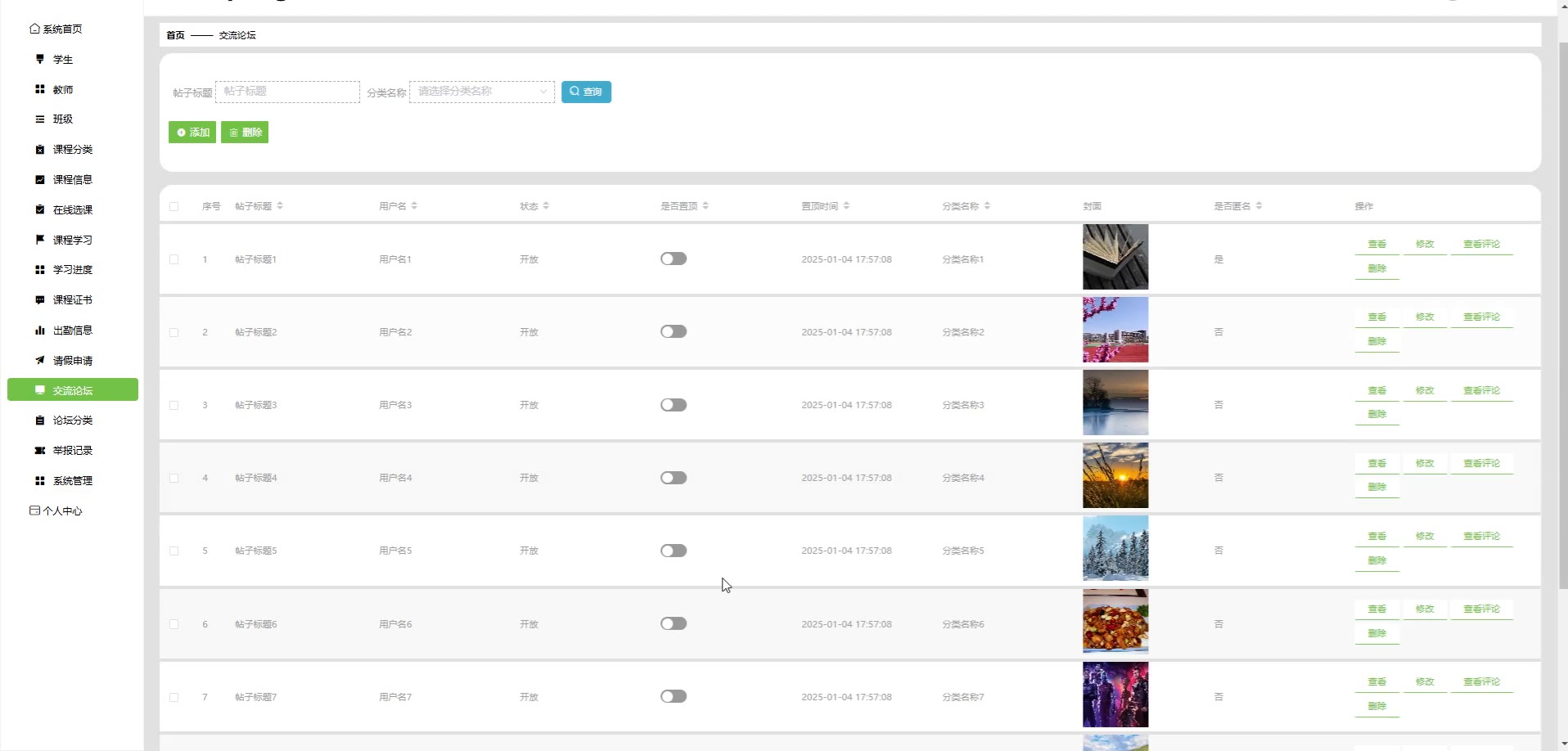Open the system management menu
Image resolution: width=1568 pixels, height=751 pixels.
point(72,481)
